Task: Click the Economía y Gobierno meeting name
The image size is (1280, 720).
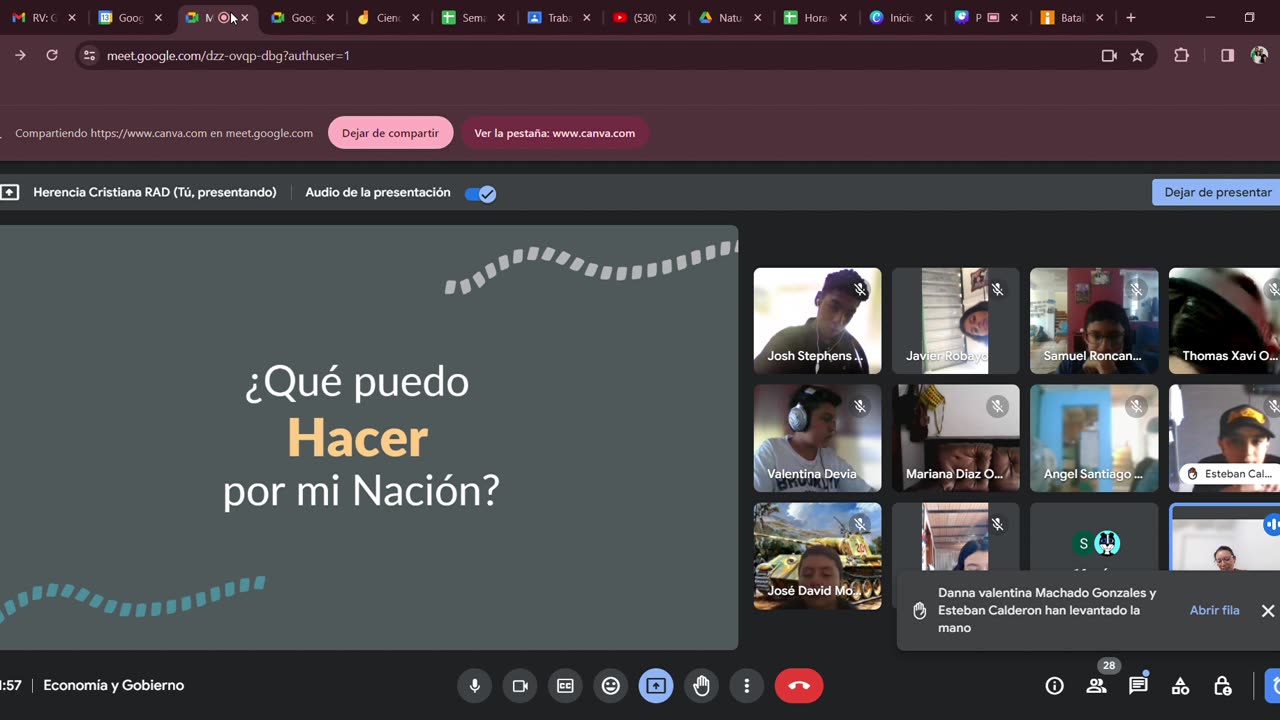Action: [x=114, y=686]
